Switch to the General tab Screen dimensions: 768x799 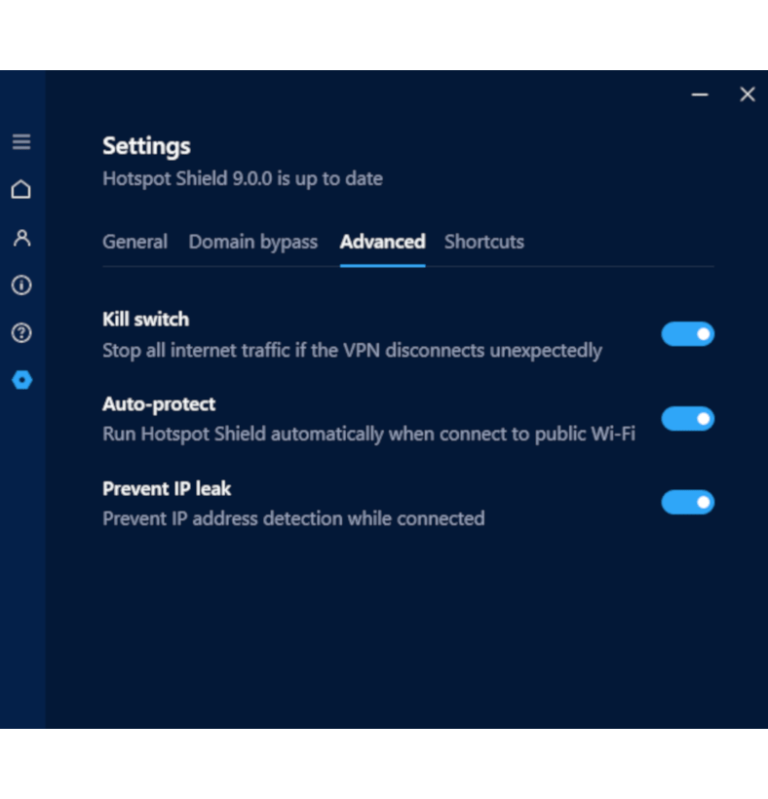pos(135,242)
